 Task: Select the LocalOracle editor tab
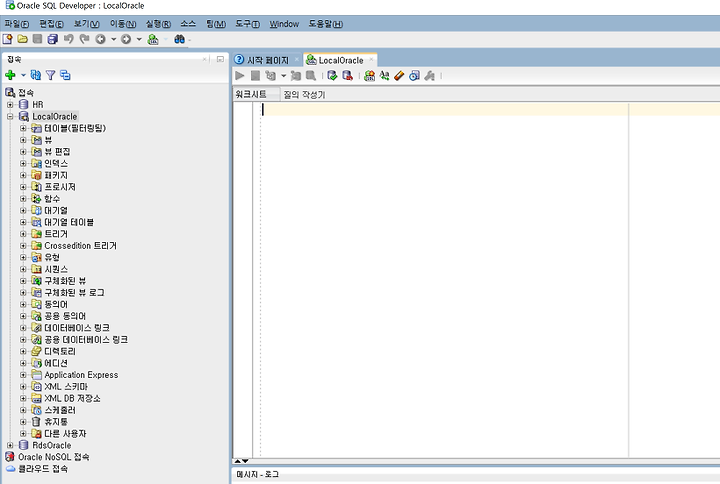click(341, 60)
